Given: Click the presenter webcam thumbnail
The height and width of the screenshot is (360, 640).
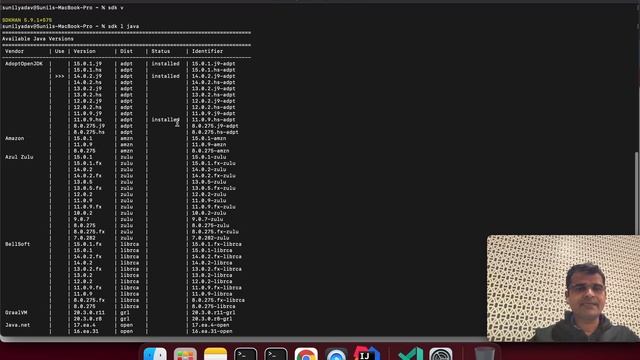Looking at the screenshot, I should point(563,288).
